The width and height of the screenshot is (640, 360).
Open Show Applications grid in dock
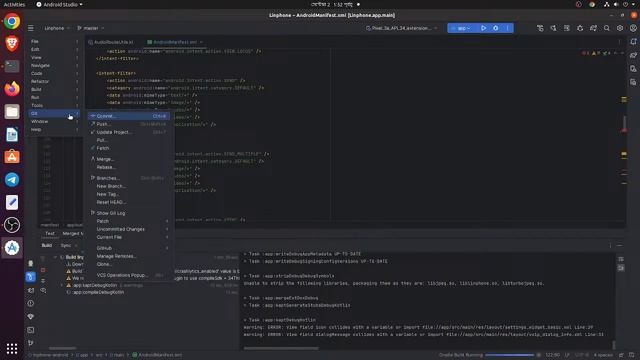click(12, 349)
